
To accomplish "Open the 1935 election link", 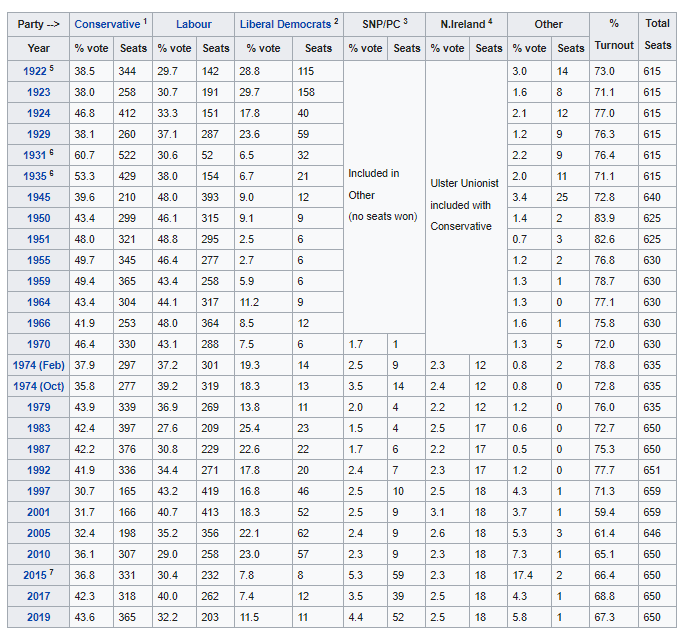I will click(34, 176).
